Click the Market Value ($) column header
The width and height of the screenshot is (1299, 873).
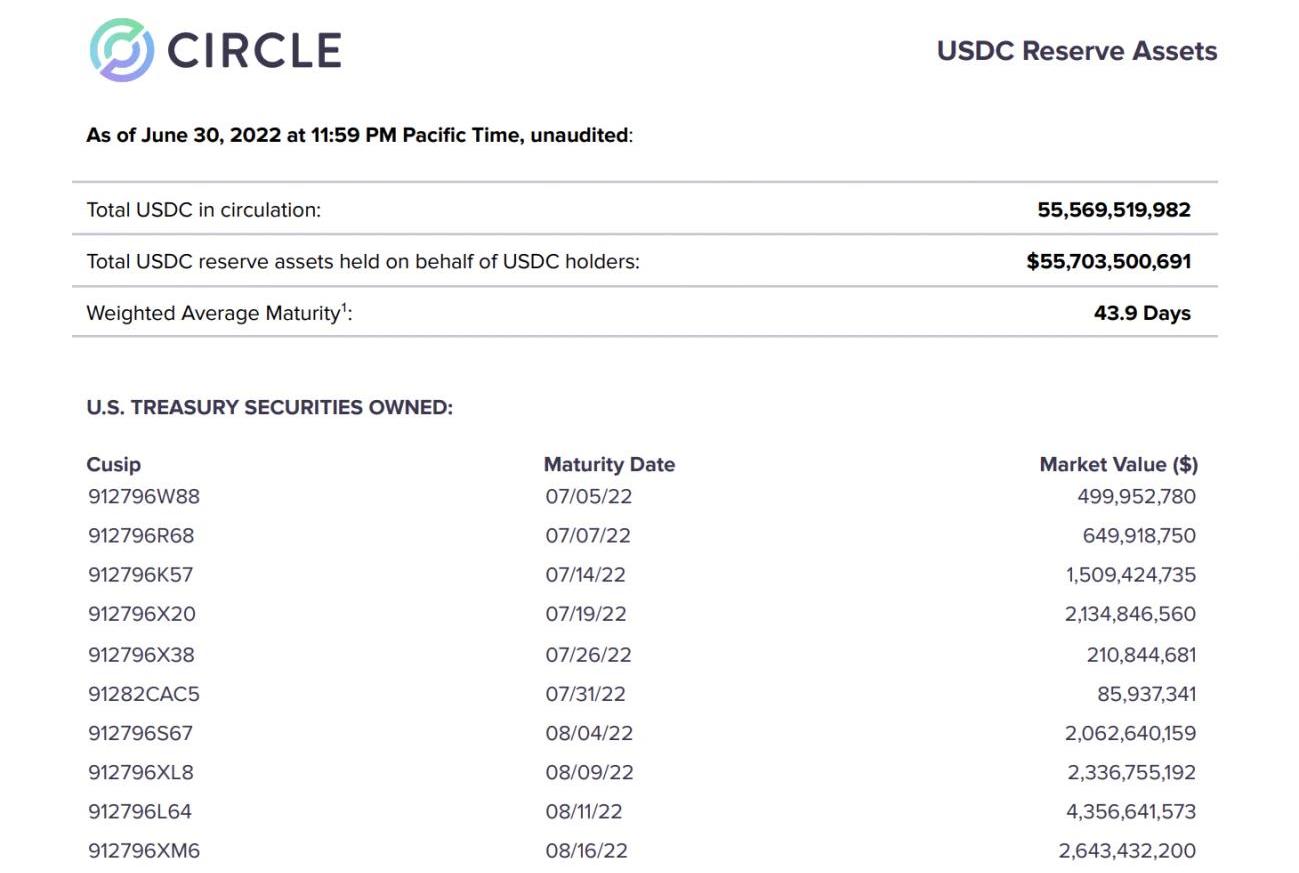[x=1118, y=464]
